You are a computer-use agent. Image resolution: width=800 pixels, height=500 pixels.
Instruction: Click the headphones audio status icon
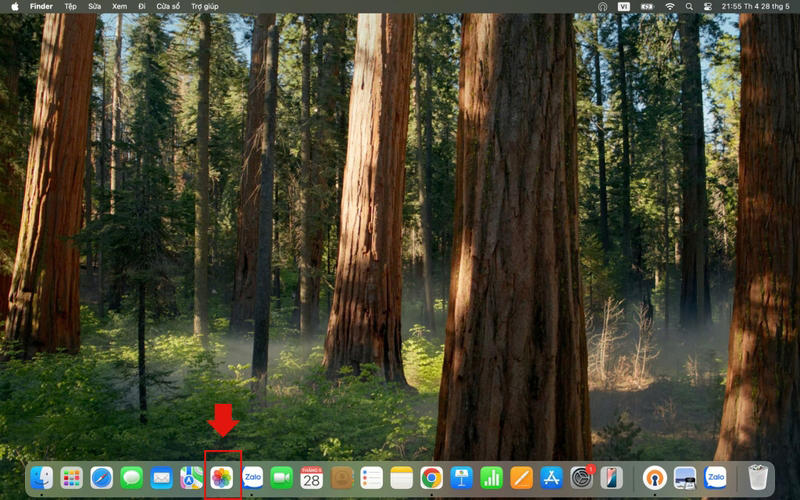point(603,7)
